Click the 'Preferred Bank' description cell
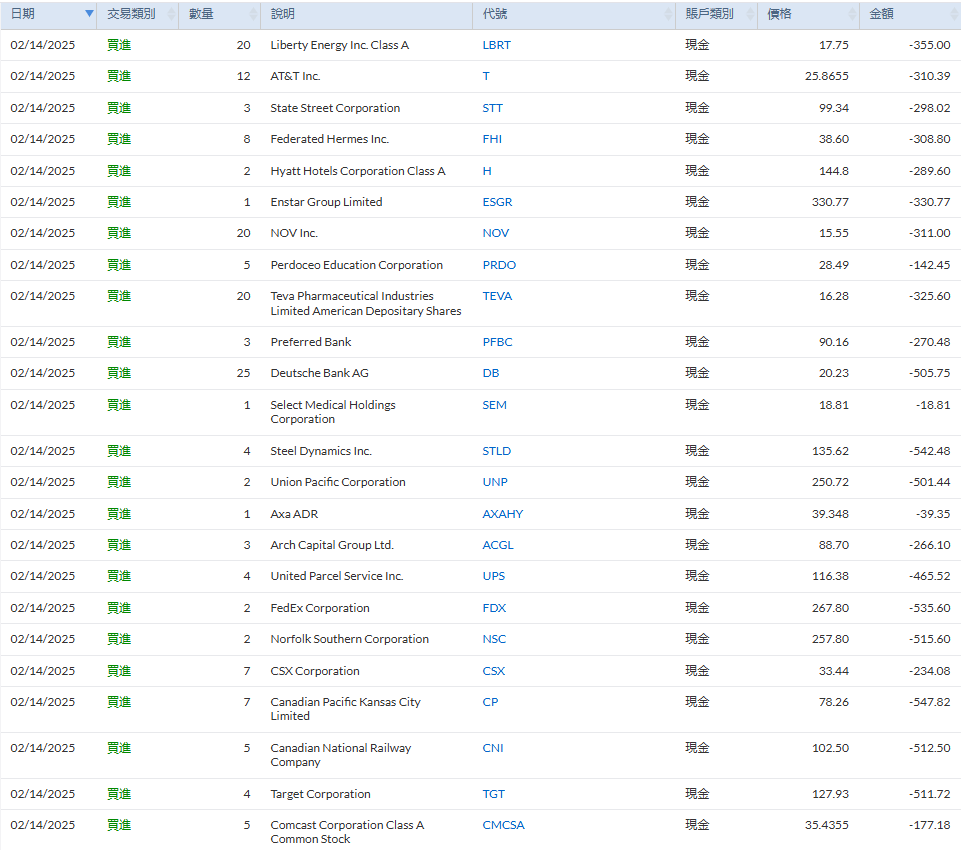Screen dimensions: 961x850 click(x=311, y=342)
